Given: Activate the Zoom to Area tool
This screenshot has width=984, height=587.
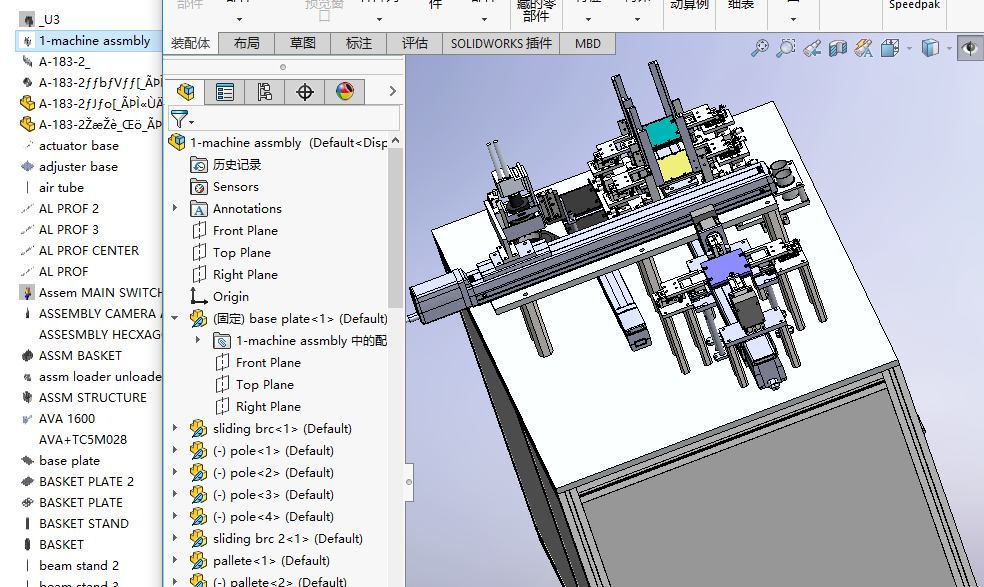Looking at the screenshot, I should pos(786,48).
